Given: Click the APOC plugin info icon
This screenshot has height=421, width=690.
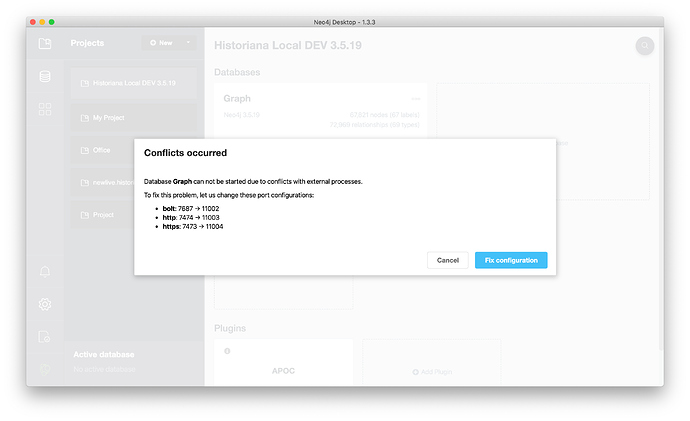Looking at the screenshot, I should coord(227,351).
